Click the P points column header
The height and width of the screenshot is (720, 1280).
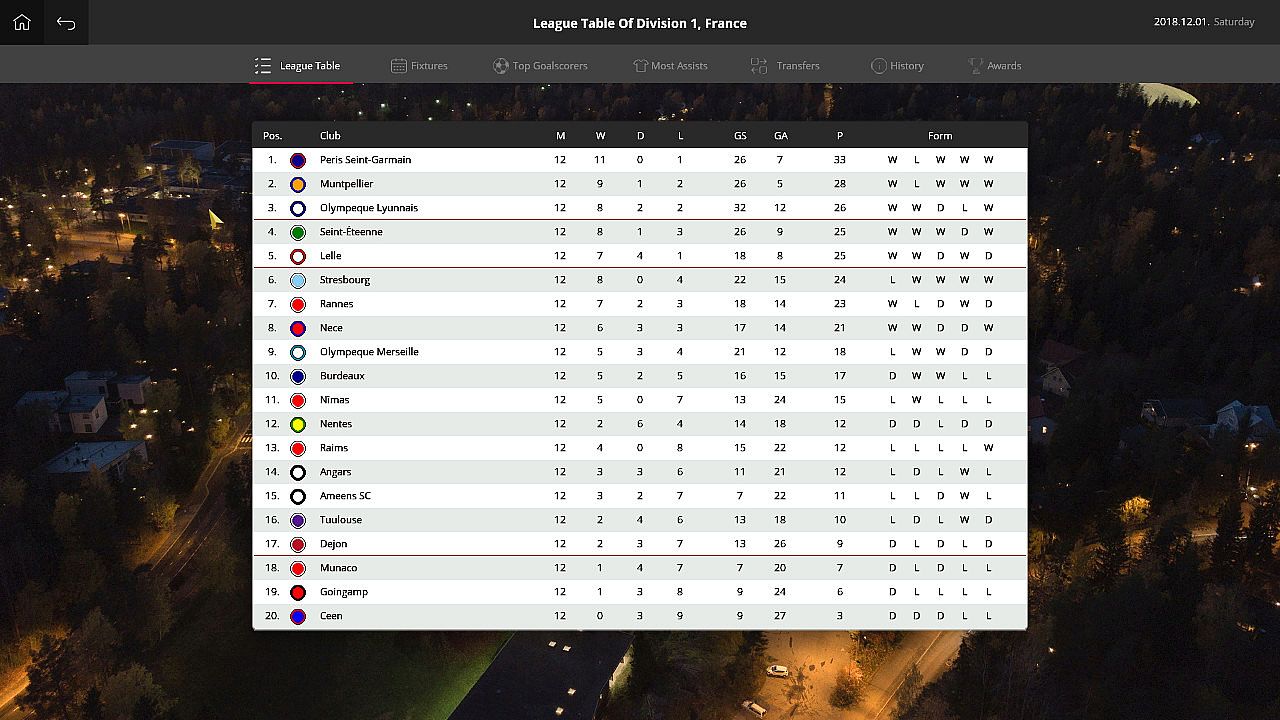[x=840, y=136]
